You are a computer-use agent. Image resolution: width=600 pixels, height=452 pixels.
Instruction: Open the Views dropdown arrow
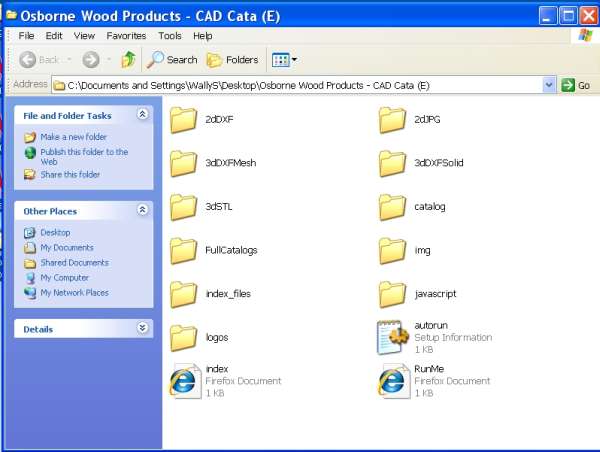click(x=294, y=60)
